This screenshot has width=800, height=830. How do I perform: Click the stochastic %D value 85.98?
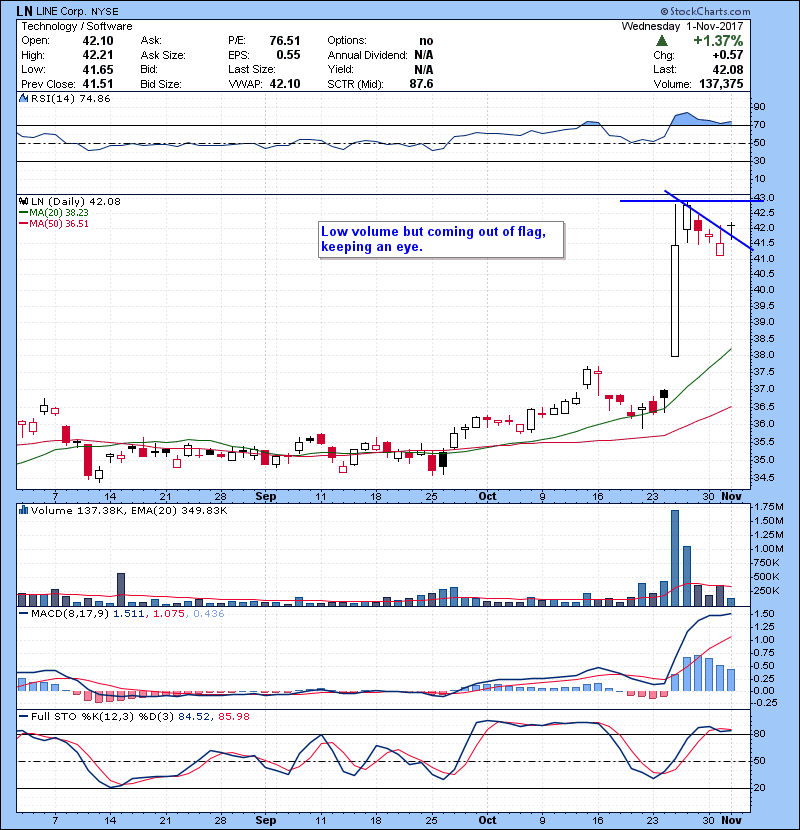[234, 717]
